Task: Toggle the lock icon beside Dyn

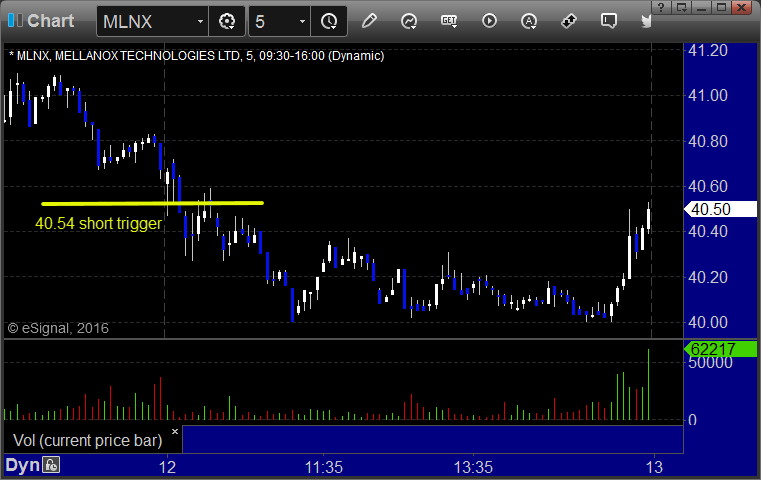Action: tap(51, 465)
